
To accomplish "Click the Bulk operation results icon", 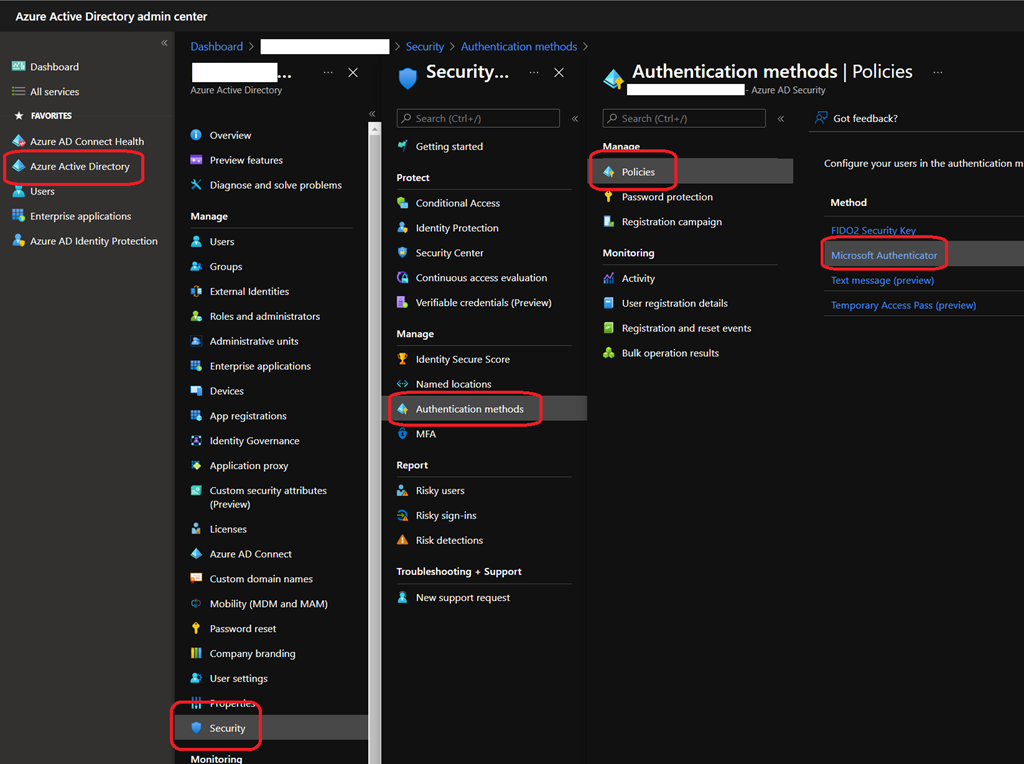I will (x=609, y=353).
